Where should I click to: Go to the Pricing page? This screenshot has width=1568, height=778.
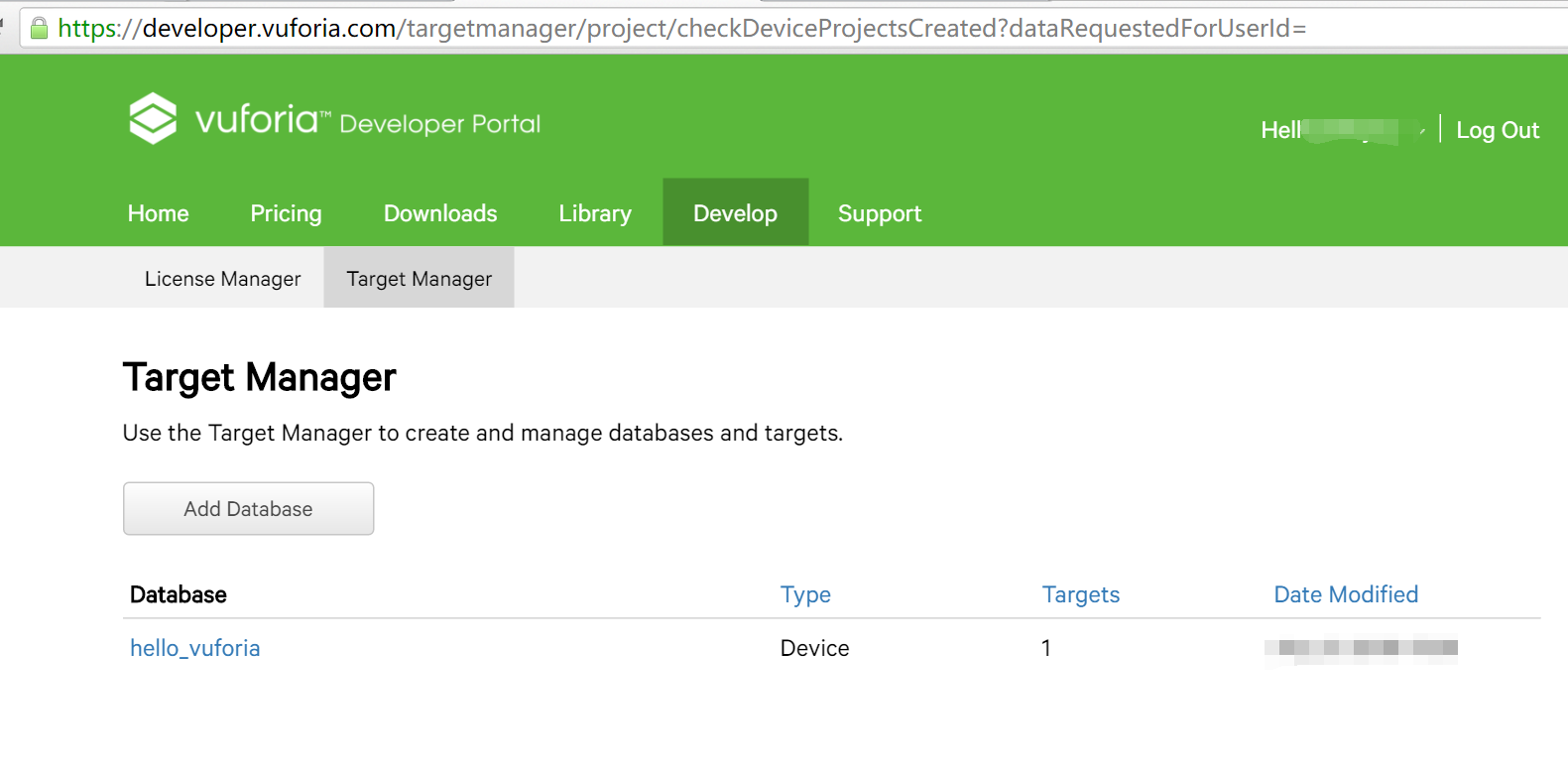pyautogui.click(x=286, y=213)
